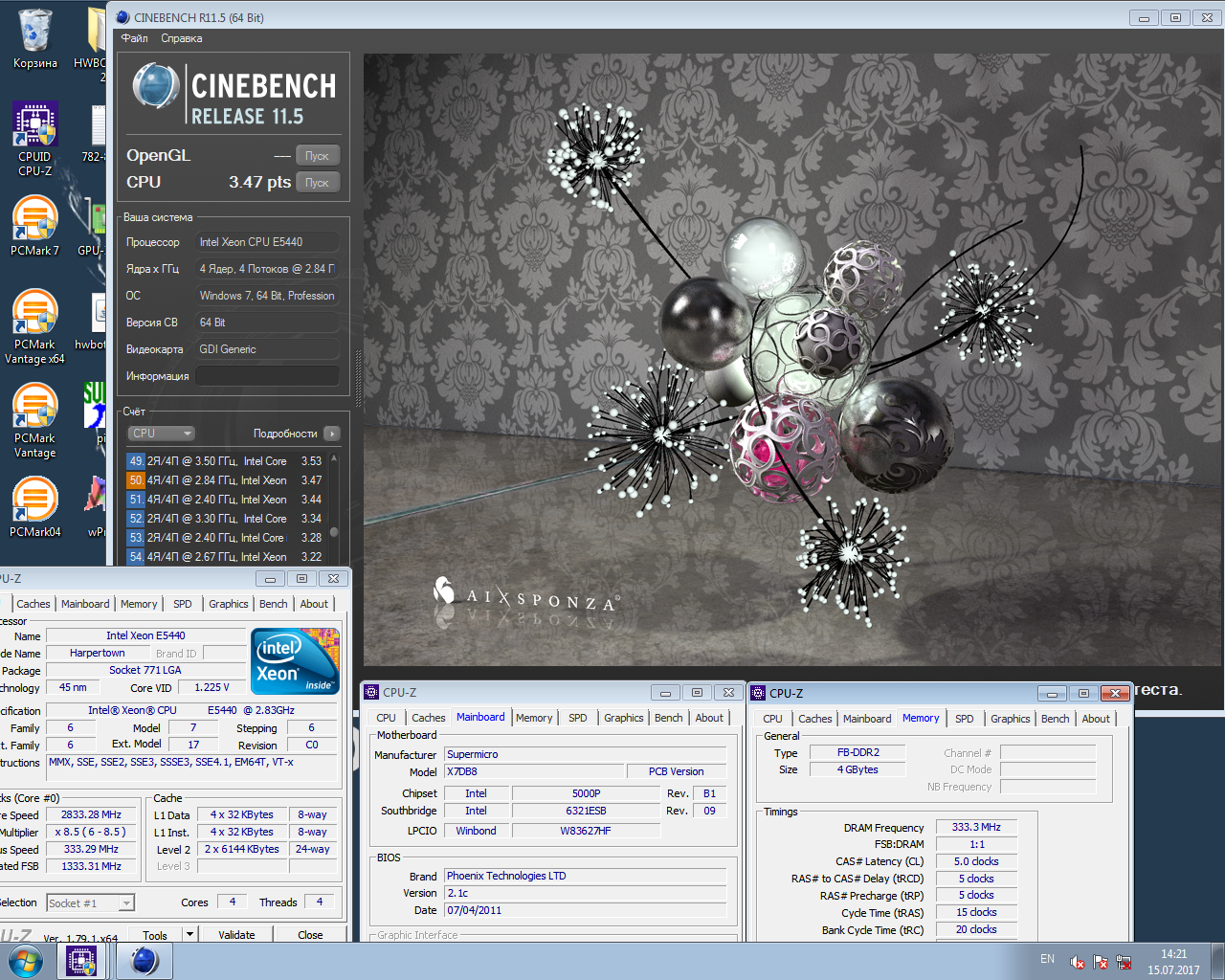Click the CPU-Z Memory window title icon
The height and width of the screenshot is (980, 1225).
pyautogui.click(x=758, y=693)
